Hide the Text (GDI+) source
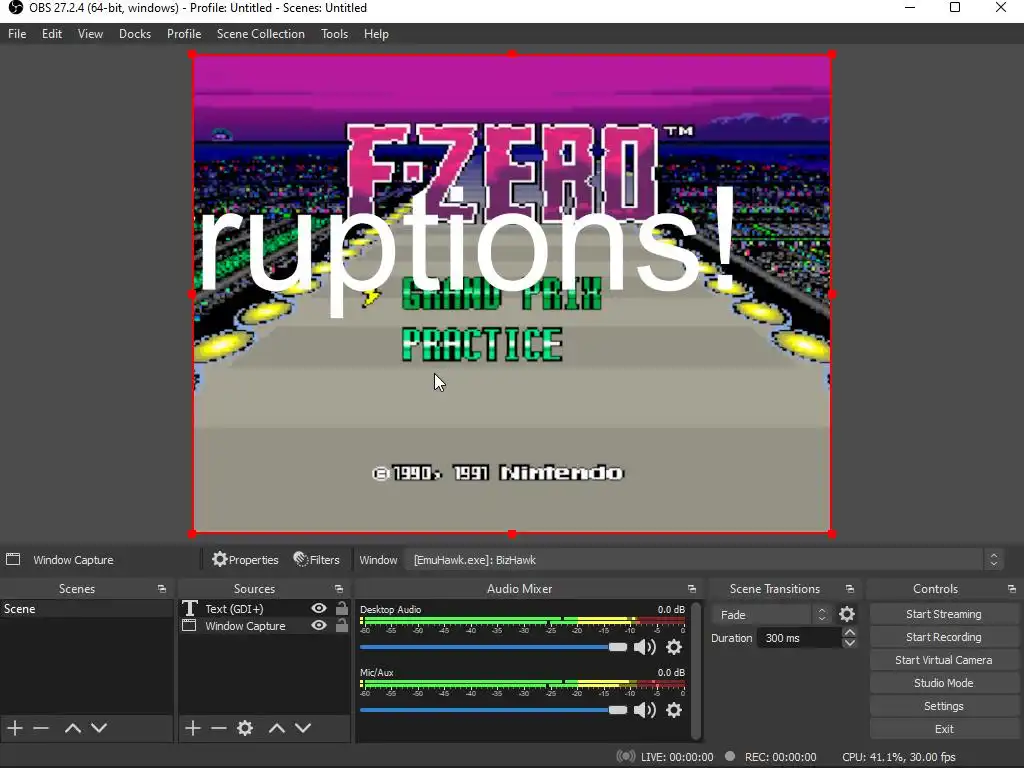The image size is (1024, 768). (319, 608)
